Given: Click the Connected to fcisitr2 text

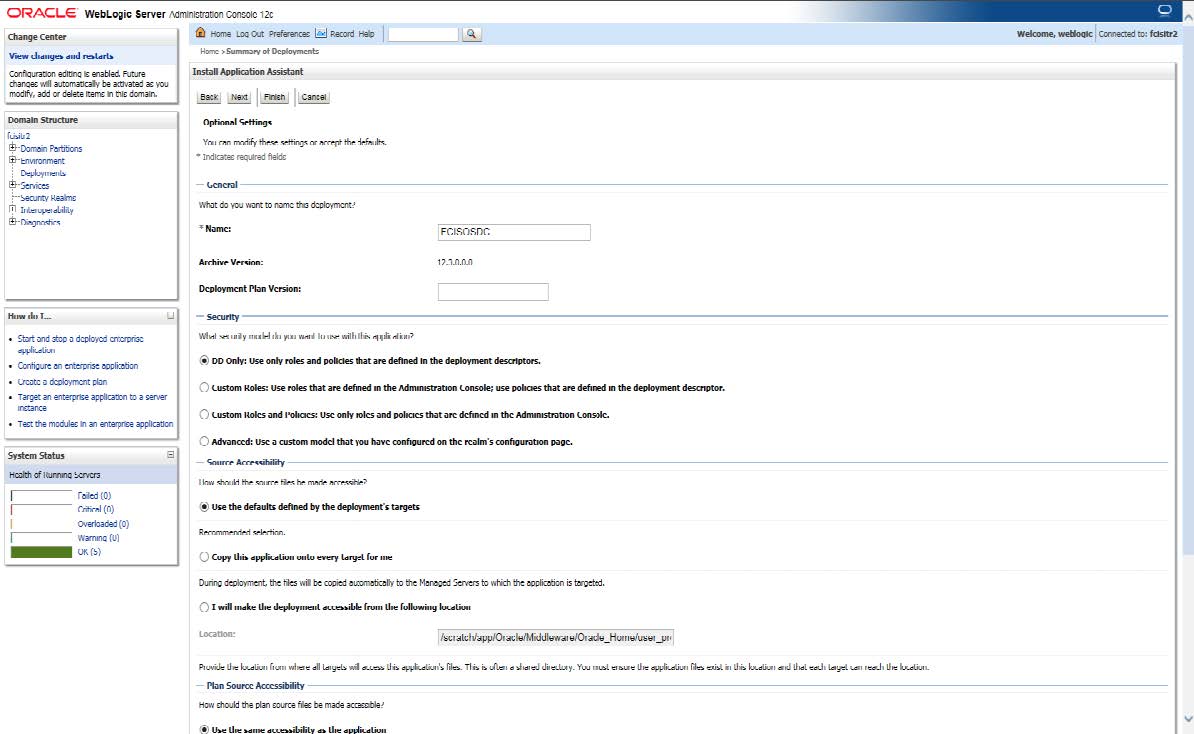Looking at the screenshot, I should click(1138, 34).
